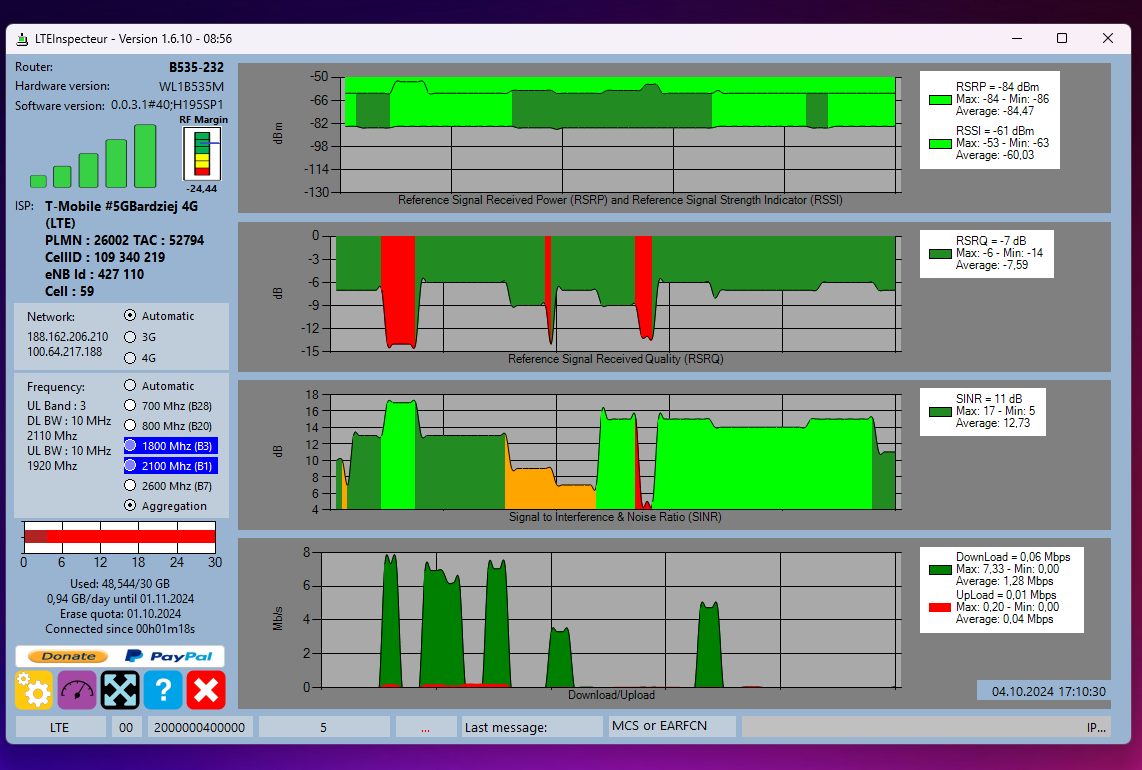Click the IP address 100.64.217.188

tap(65, 352)
